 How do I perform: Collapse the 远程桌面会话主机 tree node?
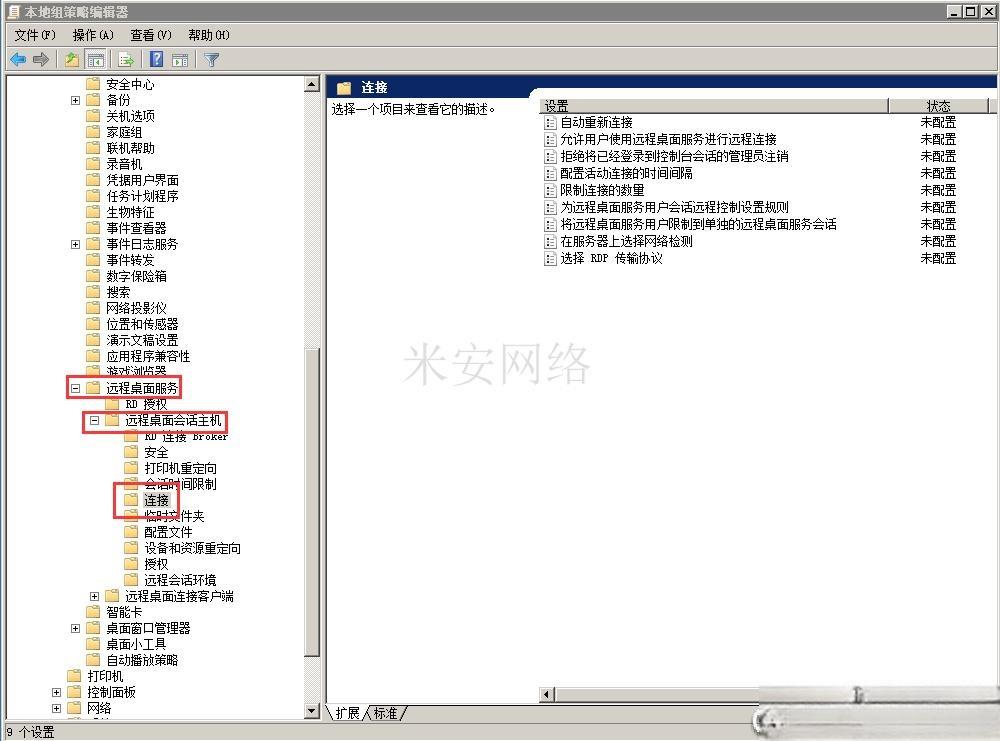(94, 420)
